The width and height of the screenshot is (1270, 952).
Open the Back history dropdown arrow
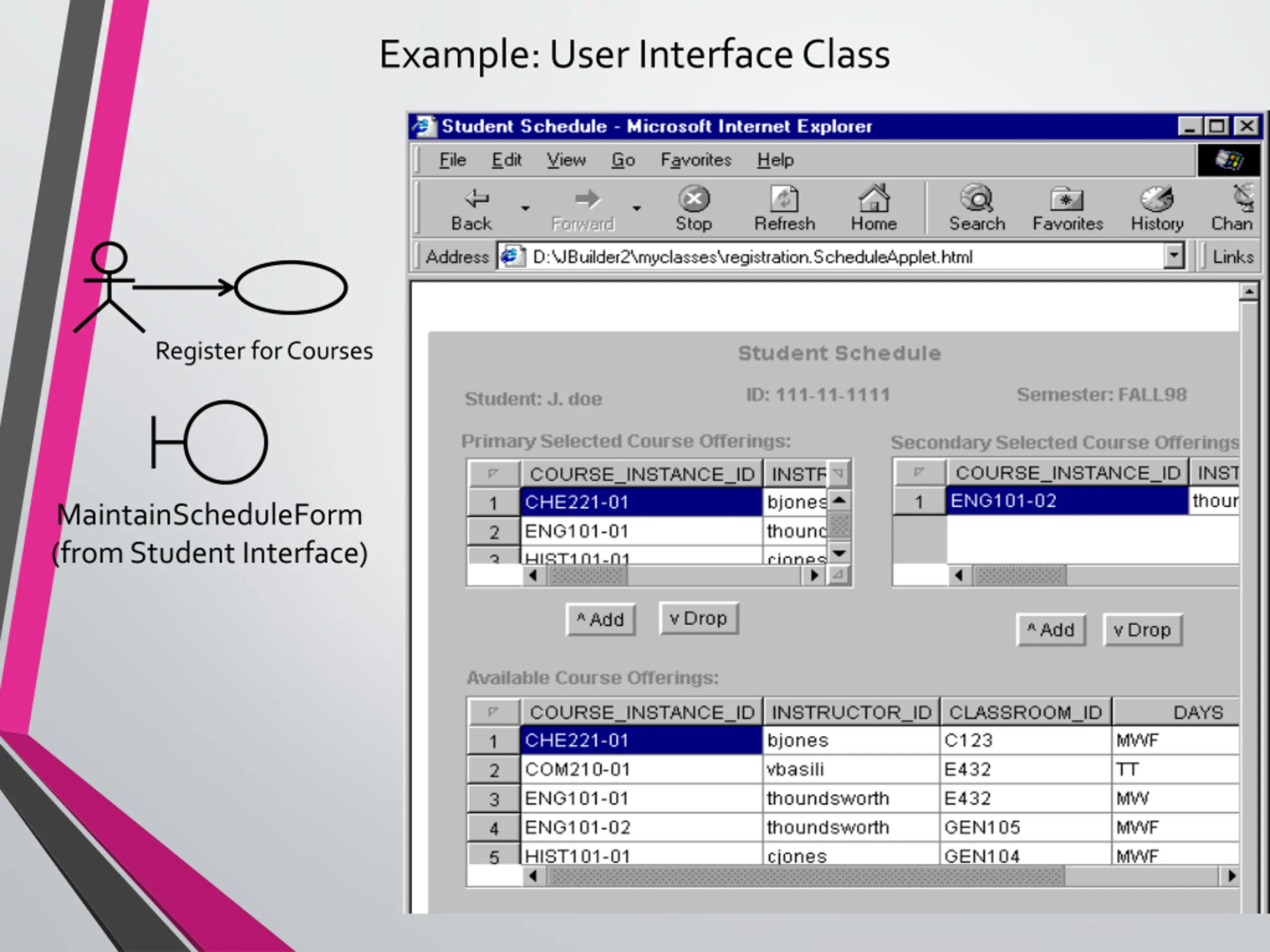[x=525, y=208]
